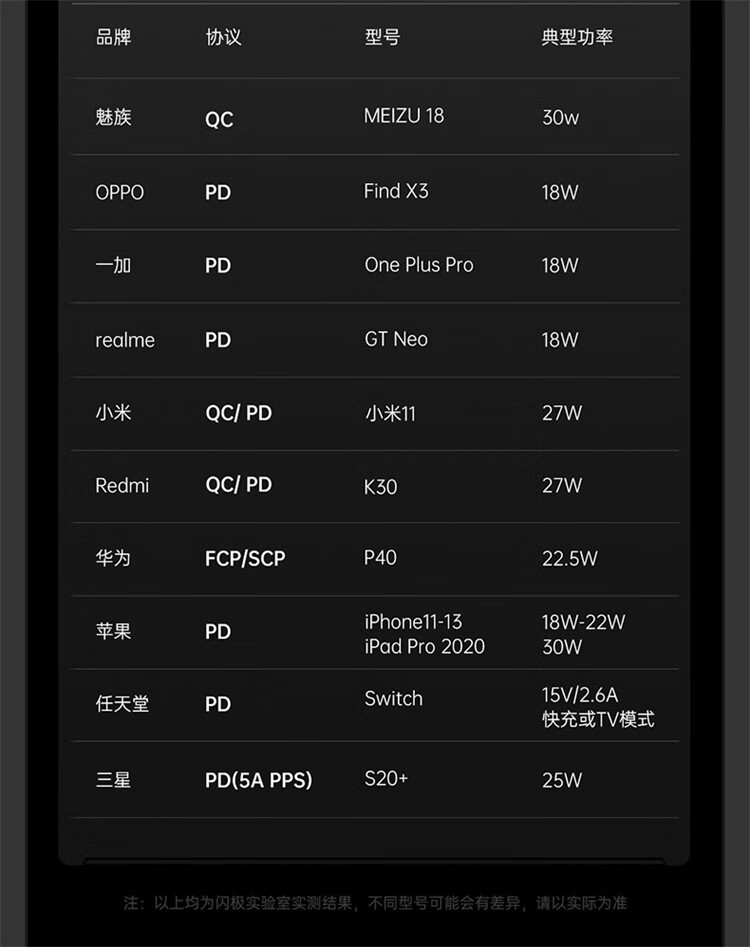
Task: Select the Switch model cell
Action: [x=393, y=699]
